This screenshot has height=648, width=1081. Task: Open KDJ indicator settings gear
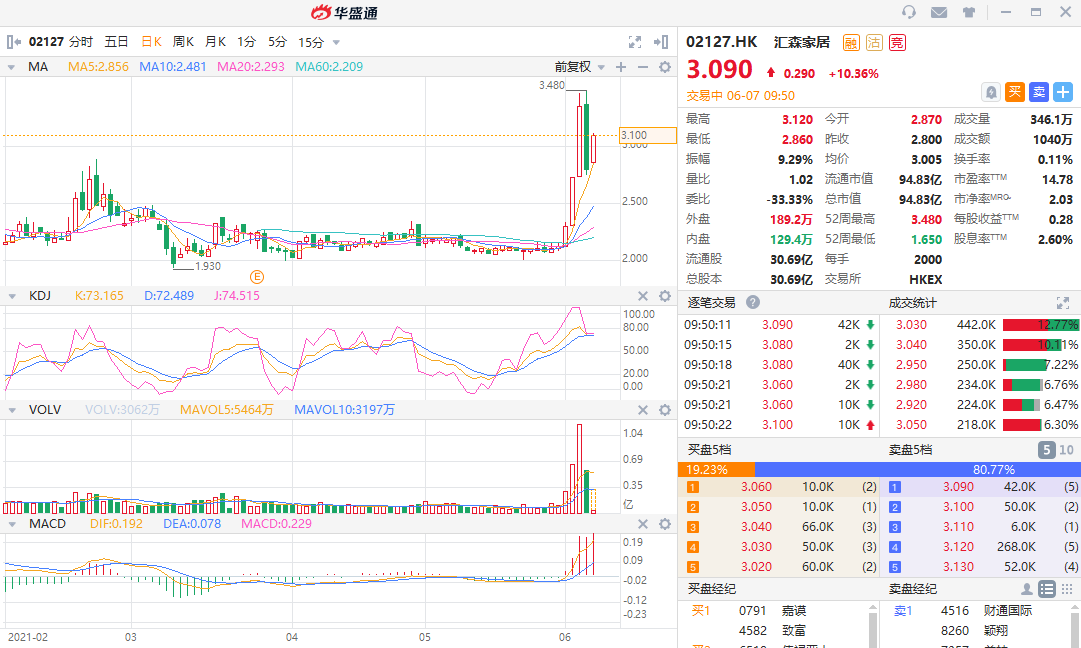click(665, 296)
